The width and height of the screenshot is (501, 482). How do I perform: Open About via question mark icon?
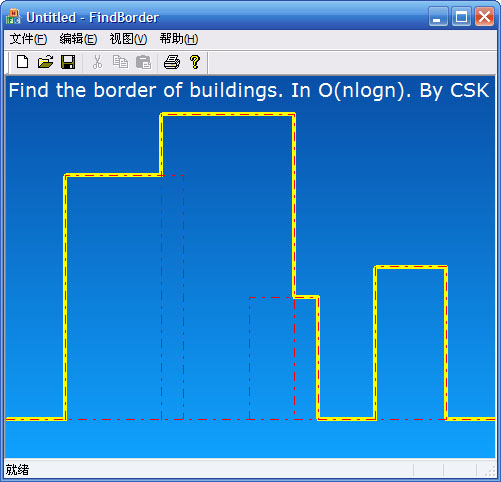pos(195,62)
